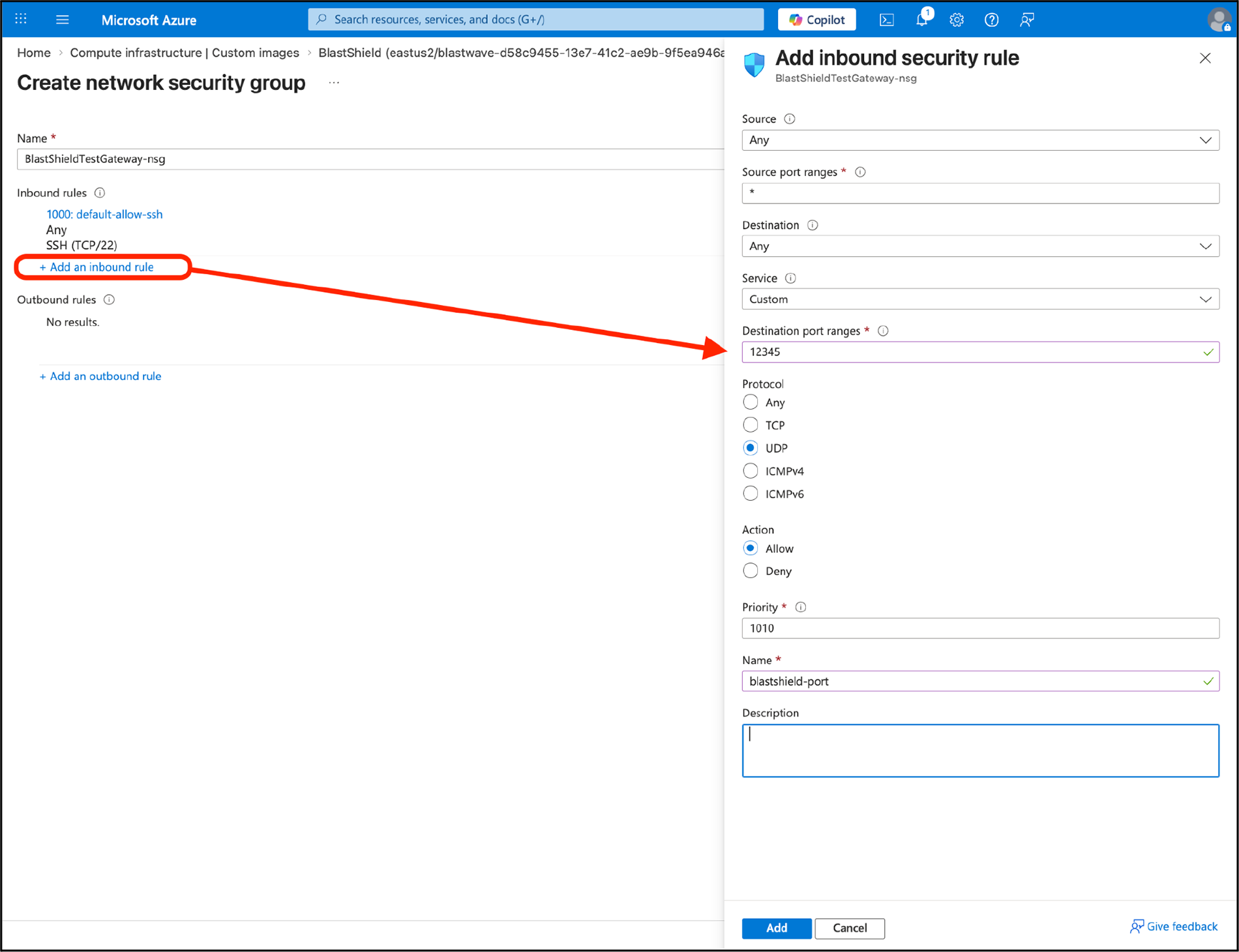This screenshot has height=952, width=1239.
Task: Open the ellipsis more options by page title
Action: 334,83
